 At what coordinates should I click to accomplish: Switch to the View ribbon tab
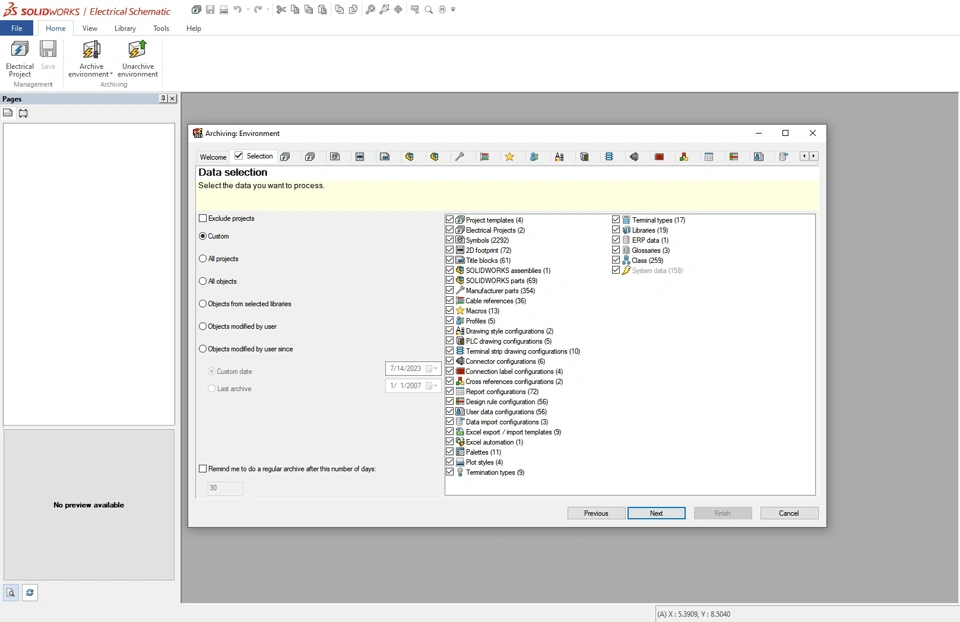(90, 28)
